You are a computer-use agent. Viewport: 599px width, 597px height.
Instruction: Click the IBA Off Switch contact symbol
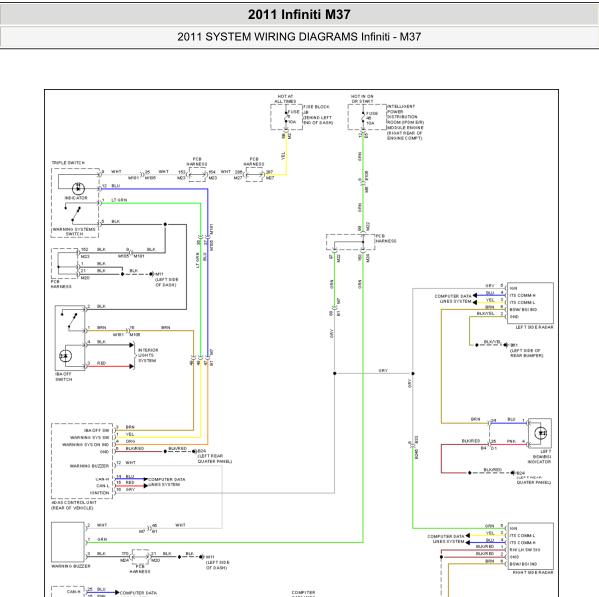tap(71, 320)
